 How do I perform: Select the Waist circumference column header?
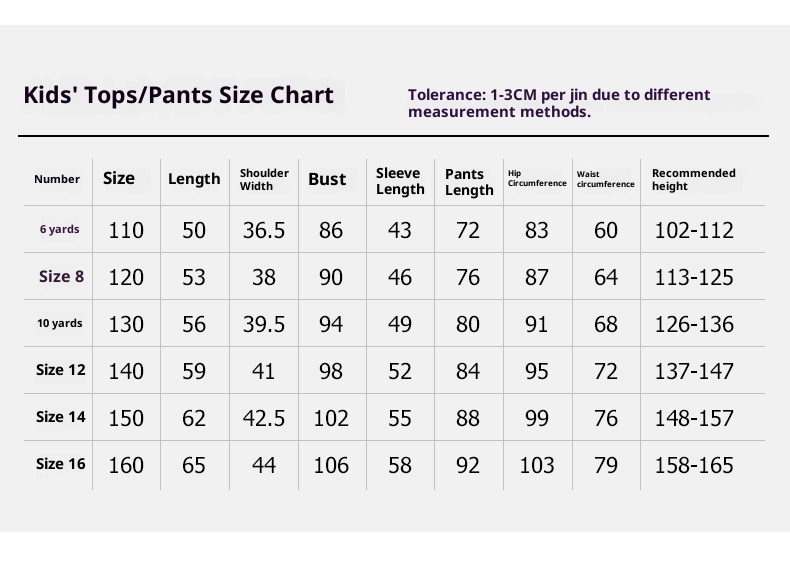click(x=605, y=180)
